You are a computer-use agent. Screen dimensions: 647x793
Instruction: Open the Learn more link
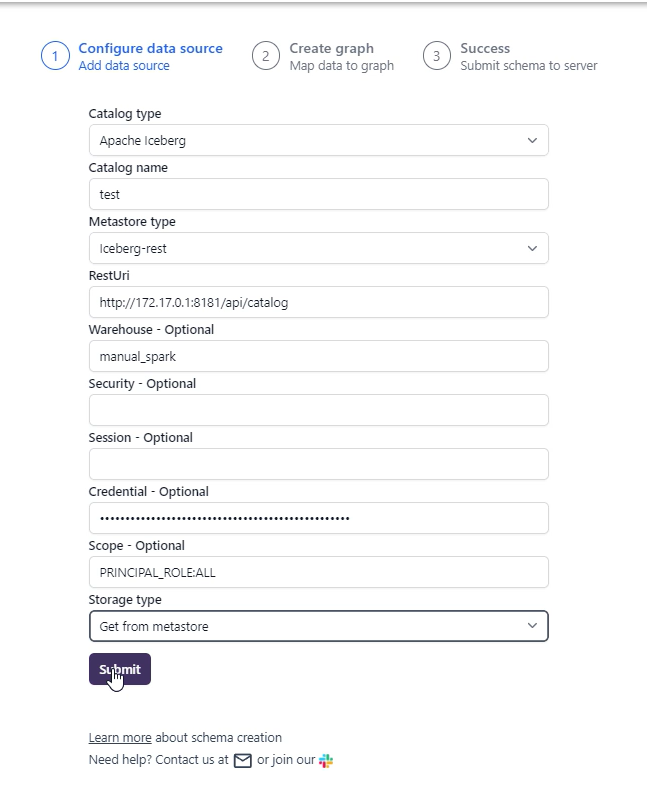click(x=120, y=738)
